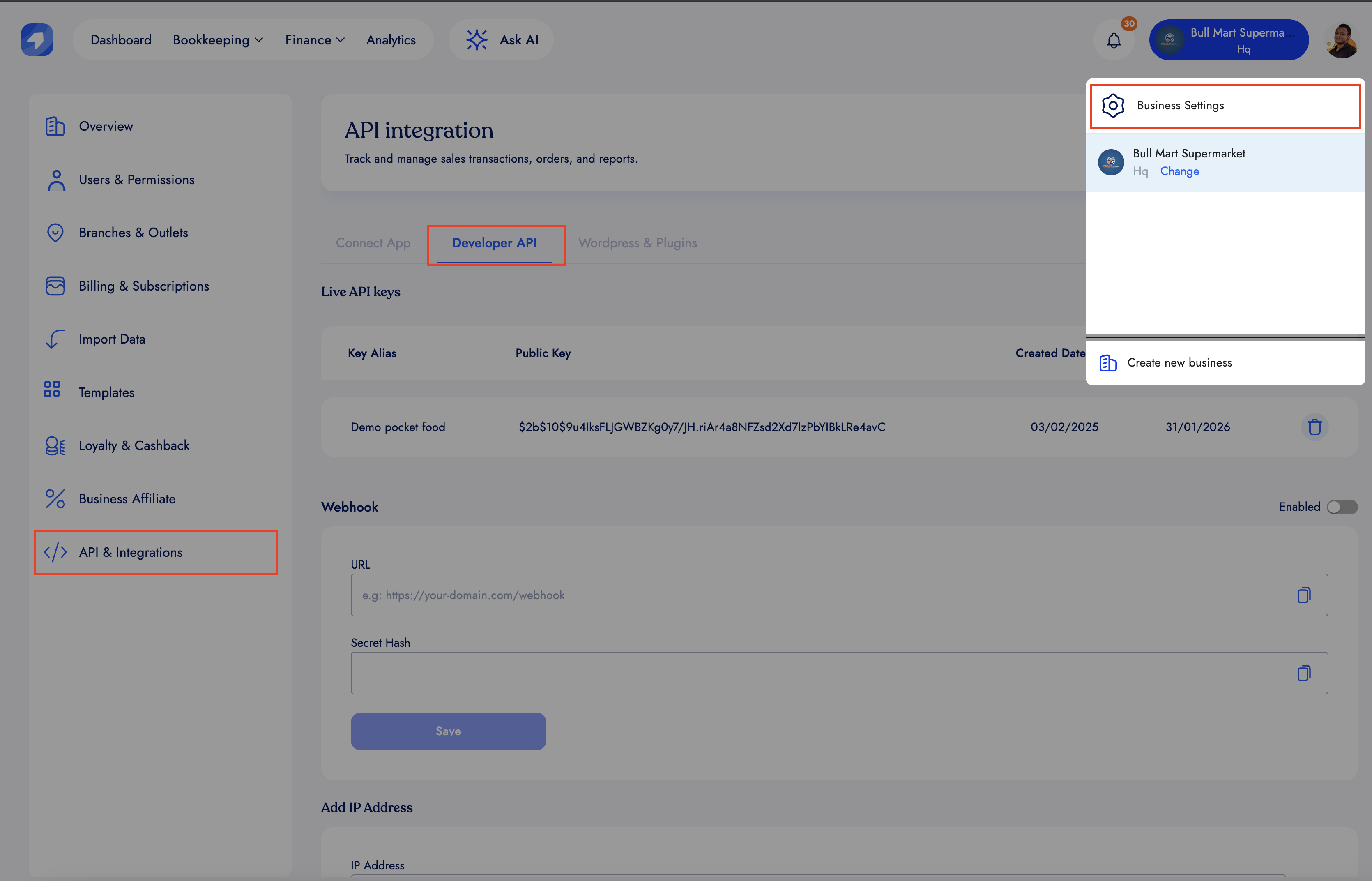1372x881 pixels.
Task: Switch to the Connect App tab
Action: coord(373,243)
